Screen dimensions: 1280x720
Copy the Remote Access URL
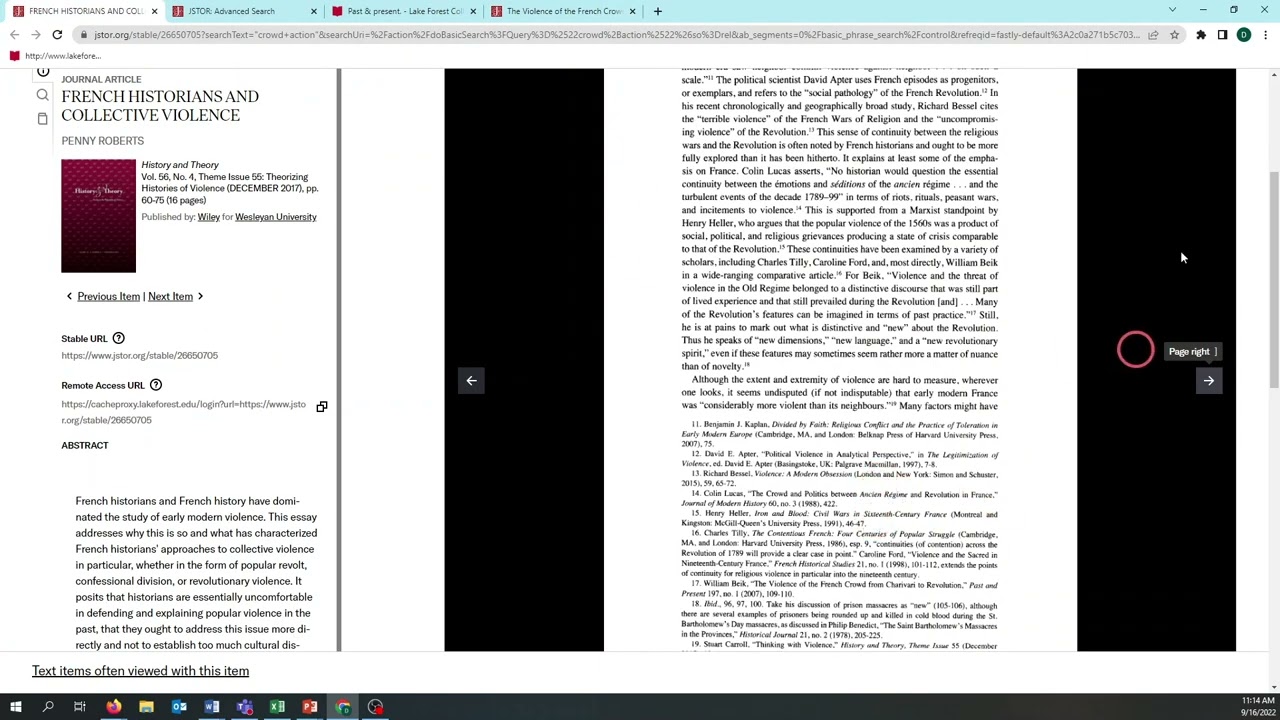[x=321, y=407]
